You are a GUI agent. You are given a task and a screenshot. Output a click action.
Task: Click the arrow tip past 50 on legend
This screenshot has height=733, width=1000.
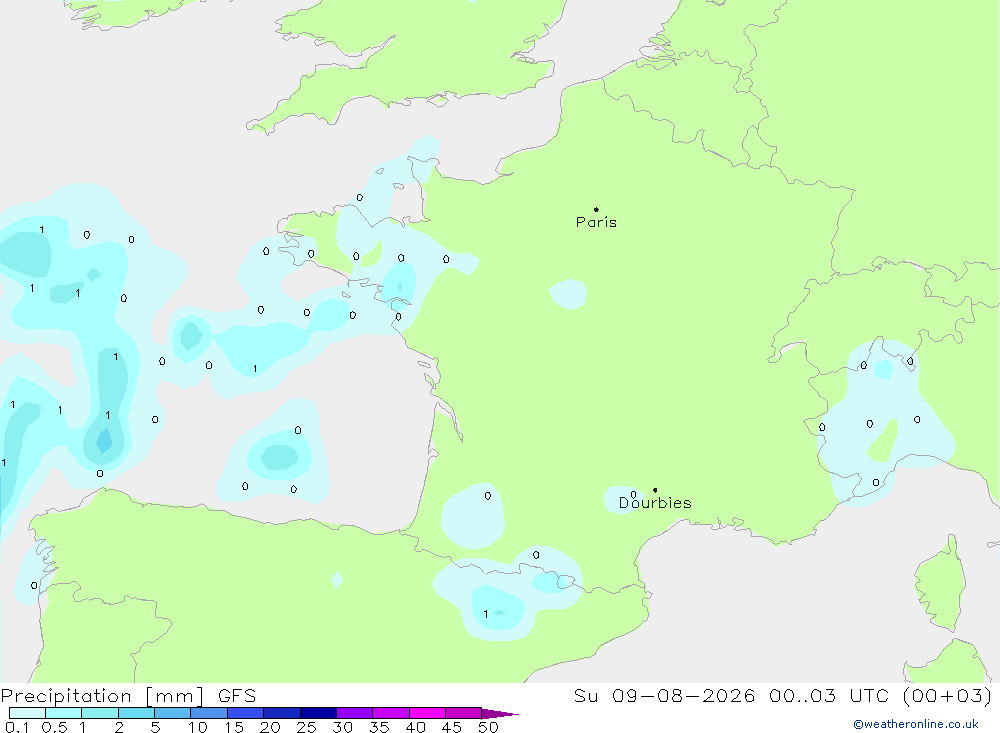coord(501,714)
